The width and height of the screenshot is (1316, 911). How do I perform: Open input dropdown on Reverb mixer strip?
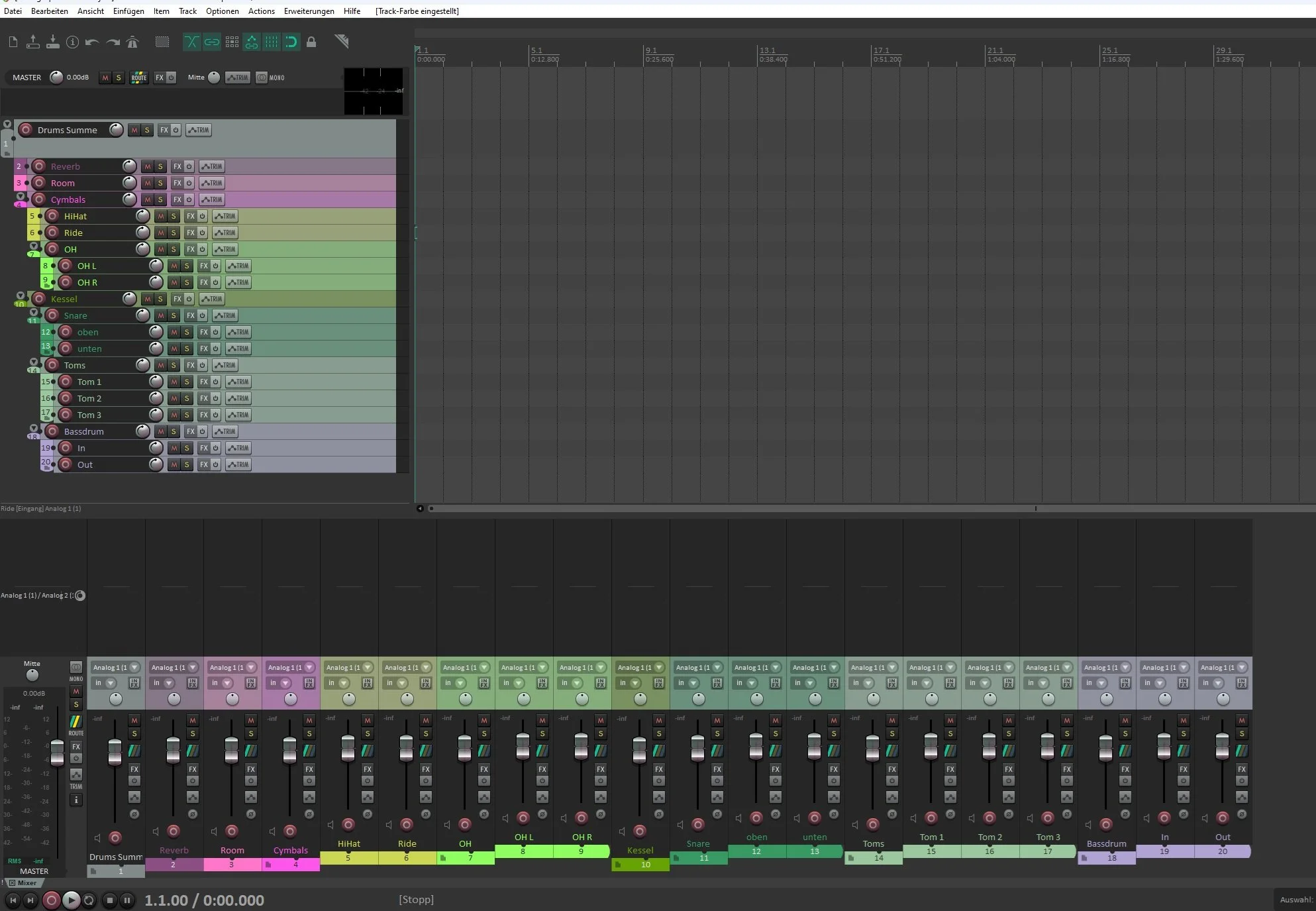coord(174,667)
